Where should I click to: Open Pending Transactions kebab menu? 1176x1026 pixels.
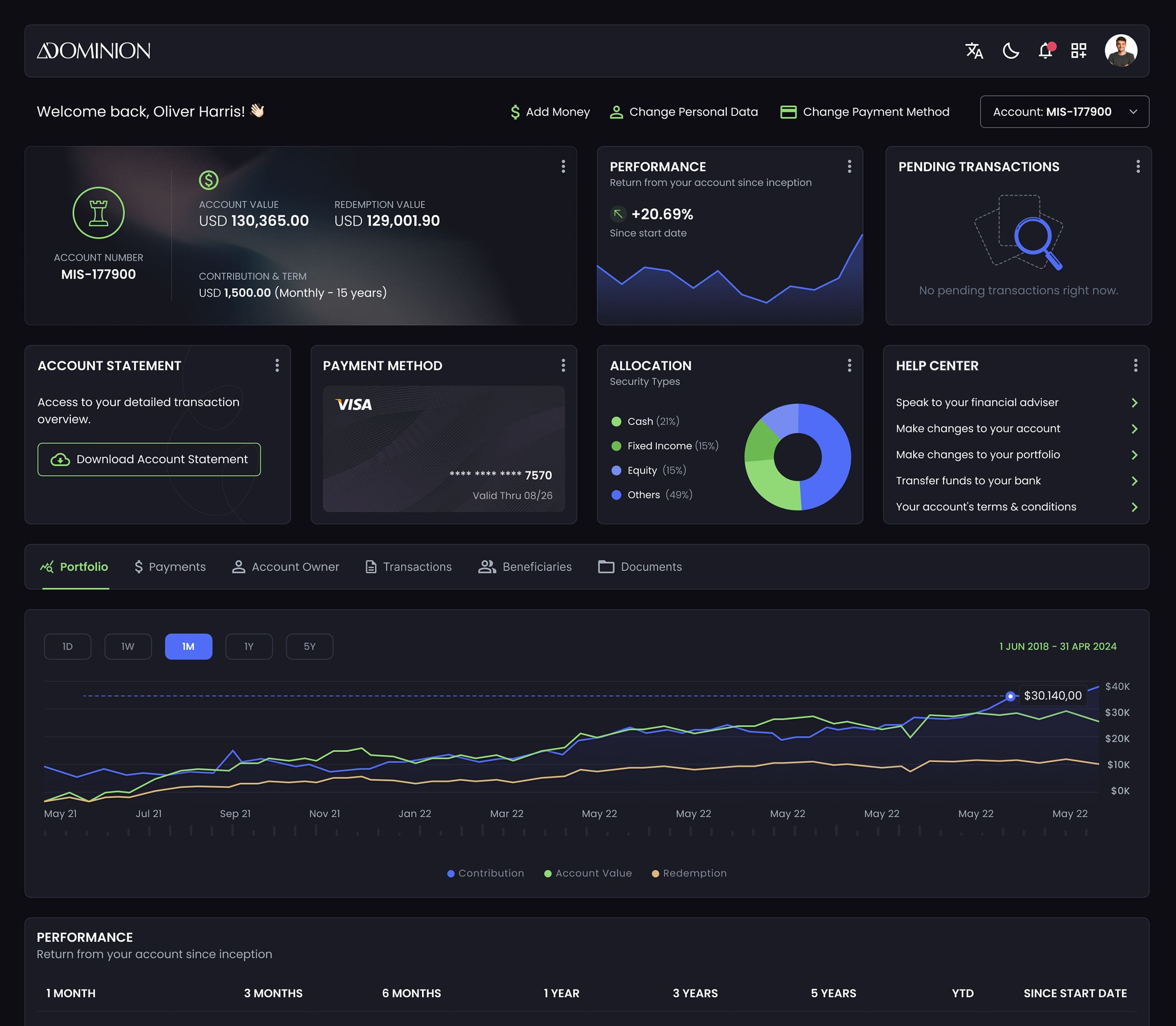[x=1137, y=167]
